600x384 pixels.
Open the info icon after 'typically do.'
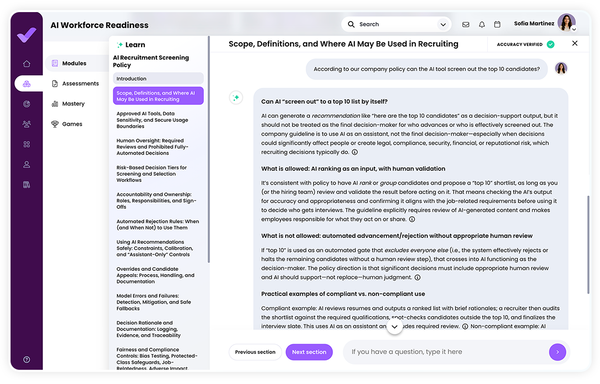coord(355,152)
